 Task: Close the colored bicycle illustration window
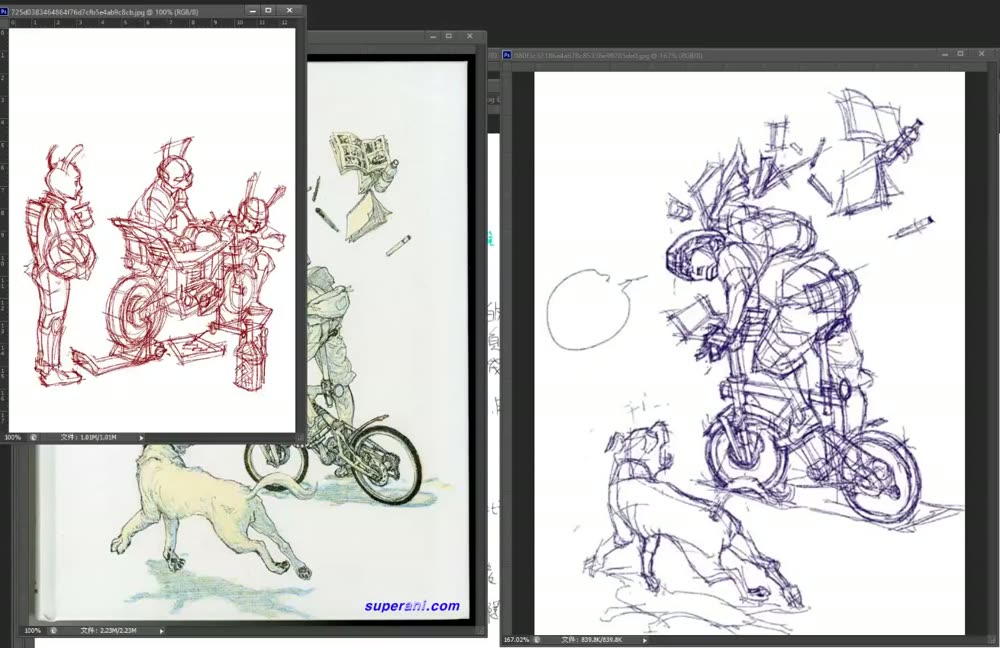[470, 36]
